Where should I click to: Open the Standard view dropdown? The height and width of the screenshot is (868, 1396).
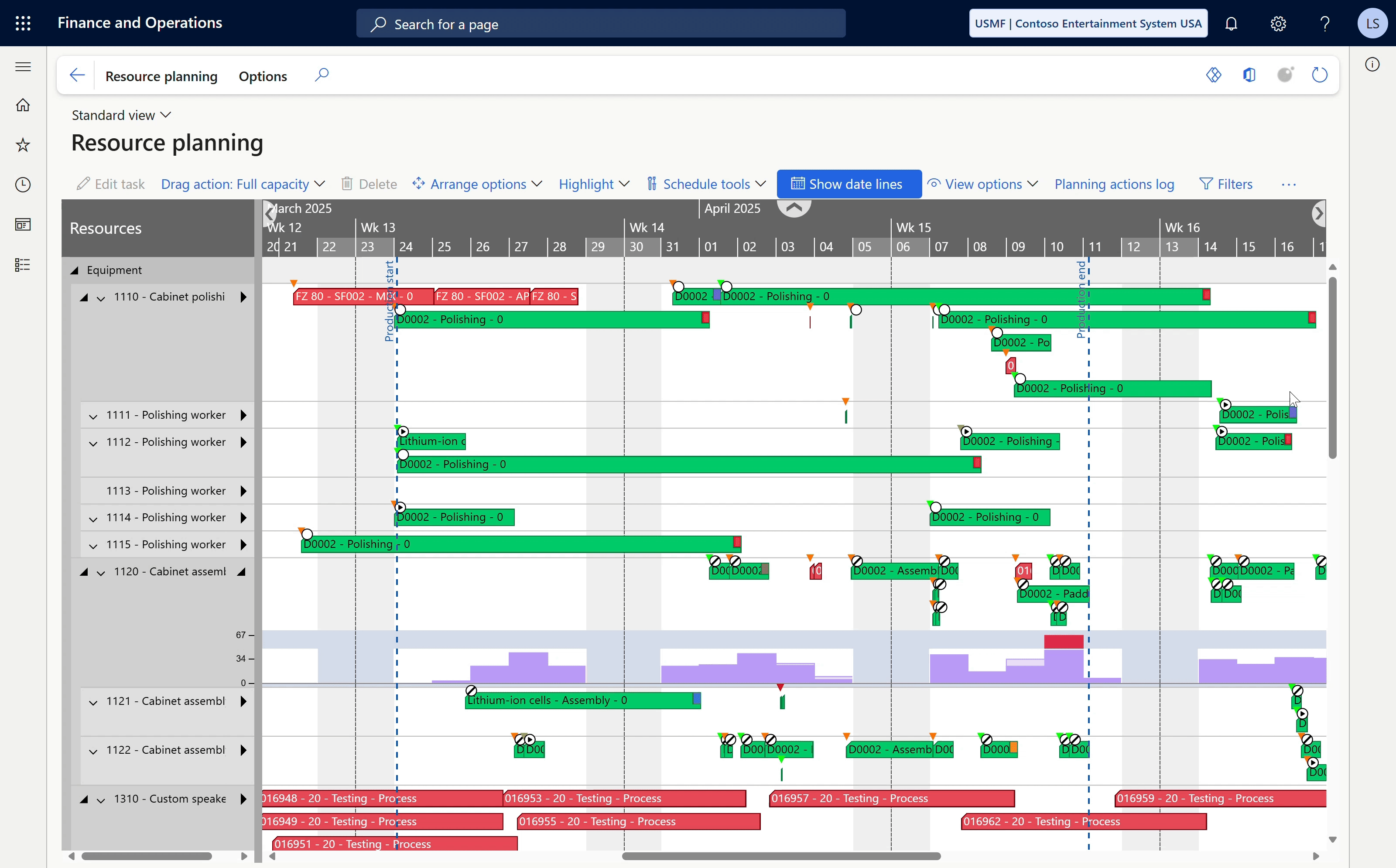coord(121,115)
